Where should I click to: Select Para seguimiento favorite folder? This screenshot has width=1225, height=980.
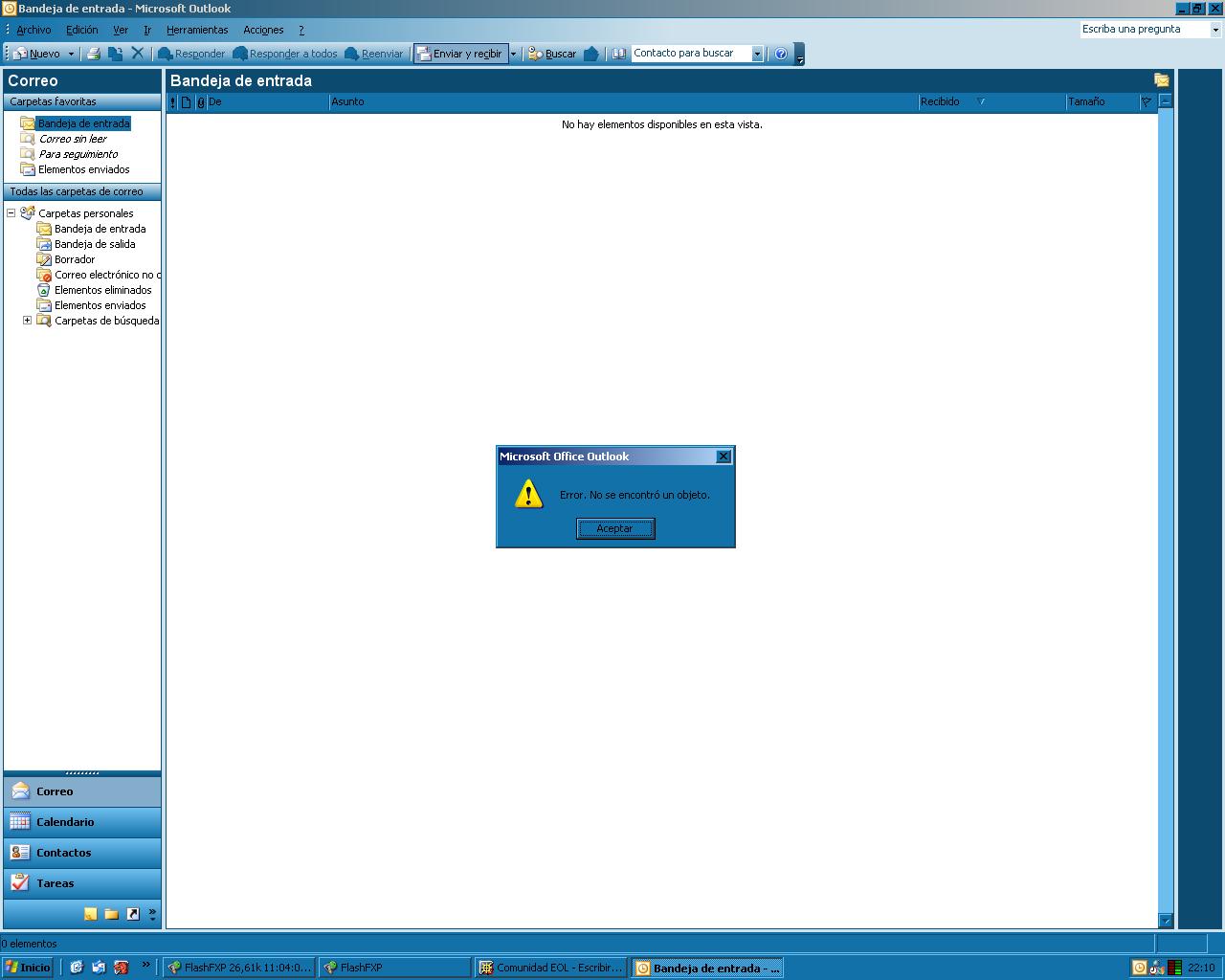78,154
